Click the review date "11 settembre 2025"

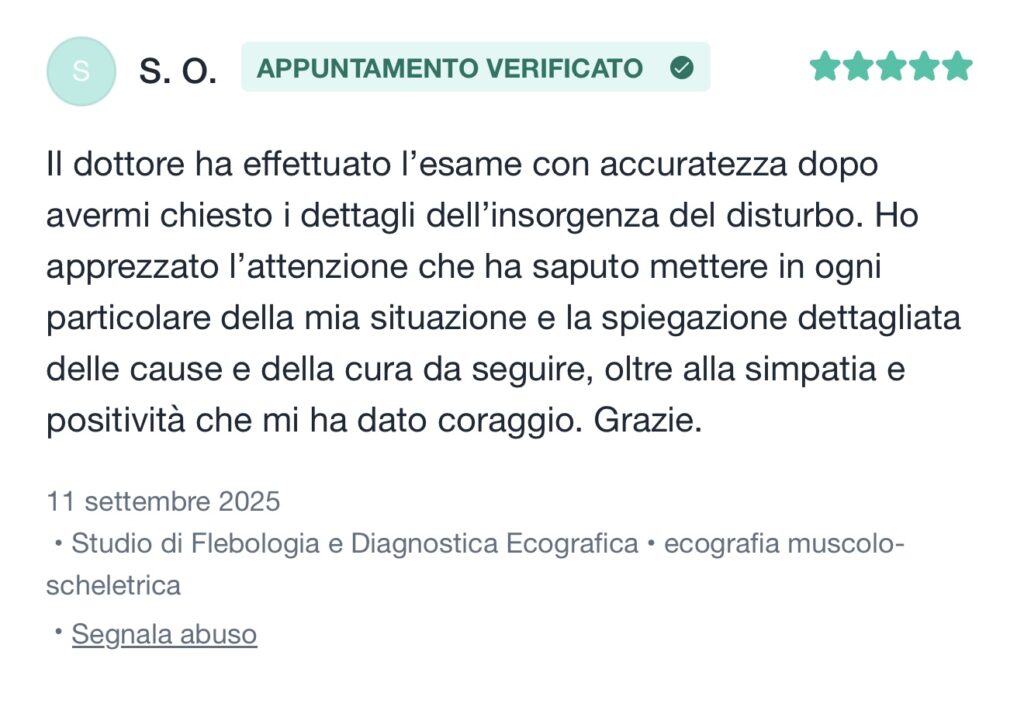pyautogui.click(x=163, y=500)
